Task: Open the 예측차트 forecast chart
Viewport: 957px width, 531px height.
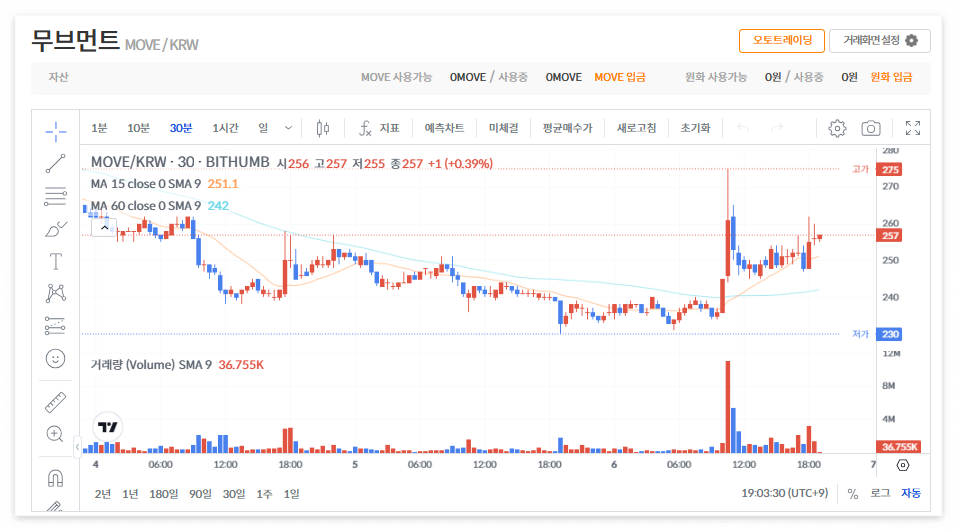Action: click(x=444, y=128)
